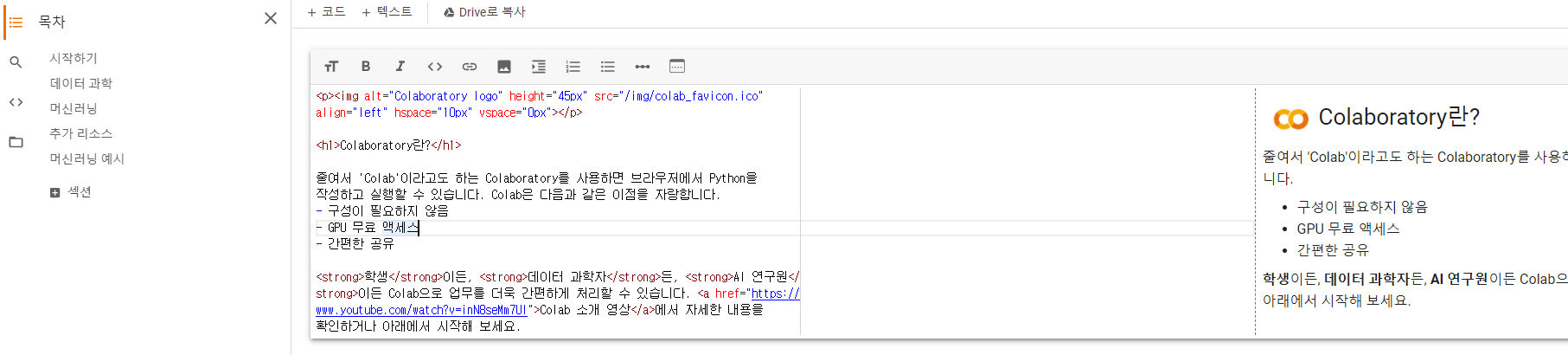Go to 추가 리소스 section
1568x355 pixels.
point(81,133)
